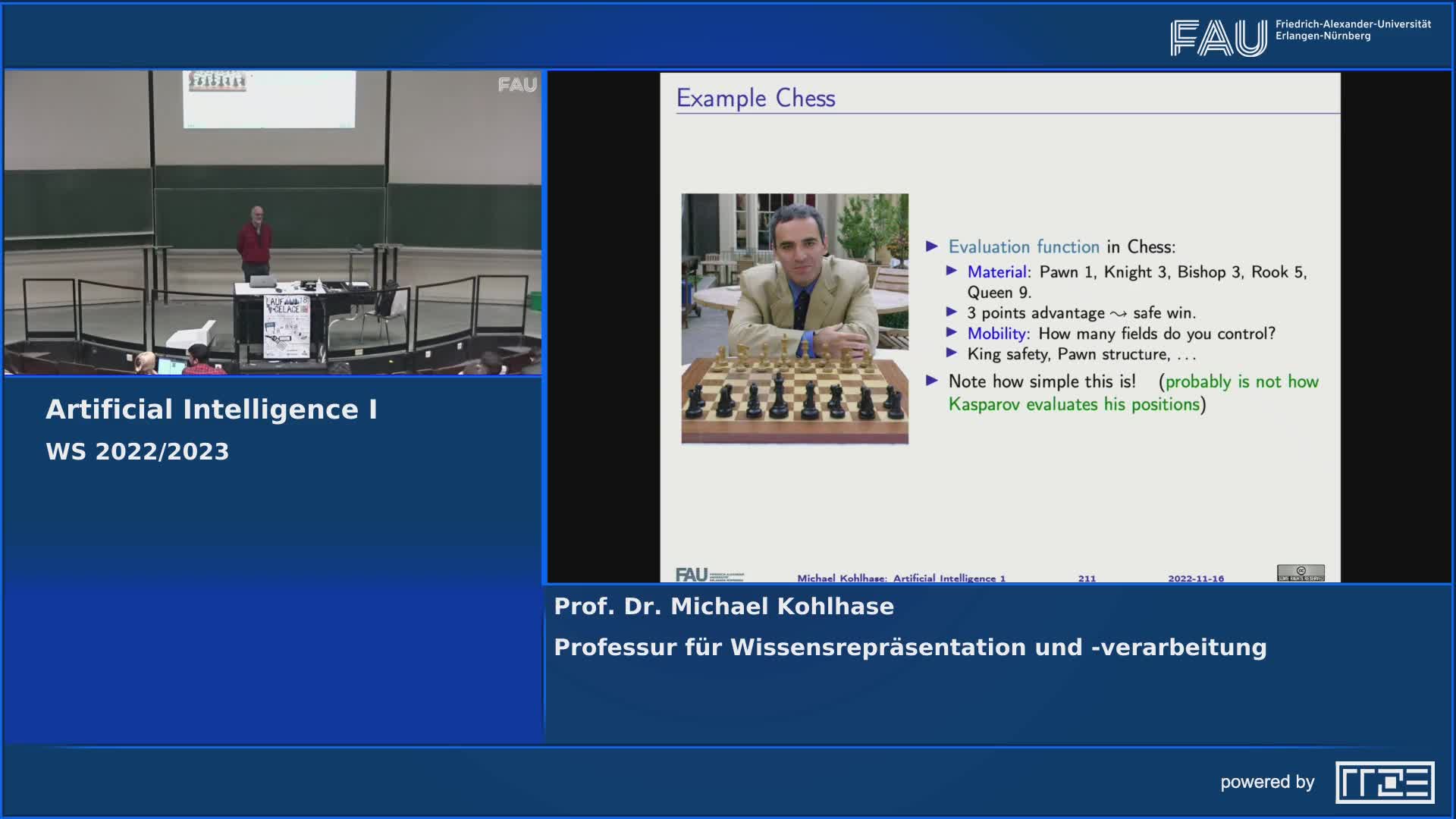This screenshot has width=1456, height=819.
Task: Click the blue Material term
Action: pyautogui.click(x=996, y=272)
